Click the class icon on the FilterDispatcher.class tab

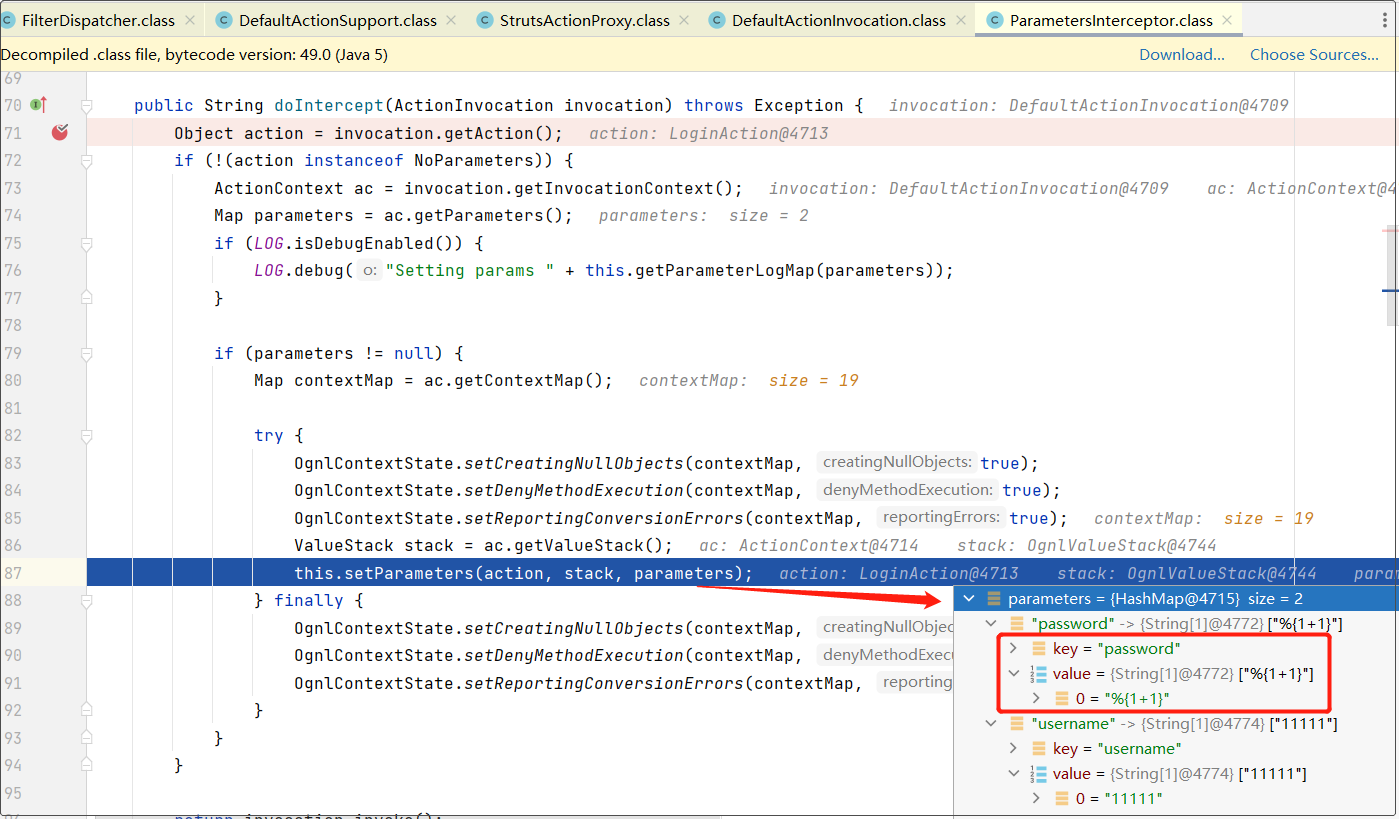[9, 20]
